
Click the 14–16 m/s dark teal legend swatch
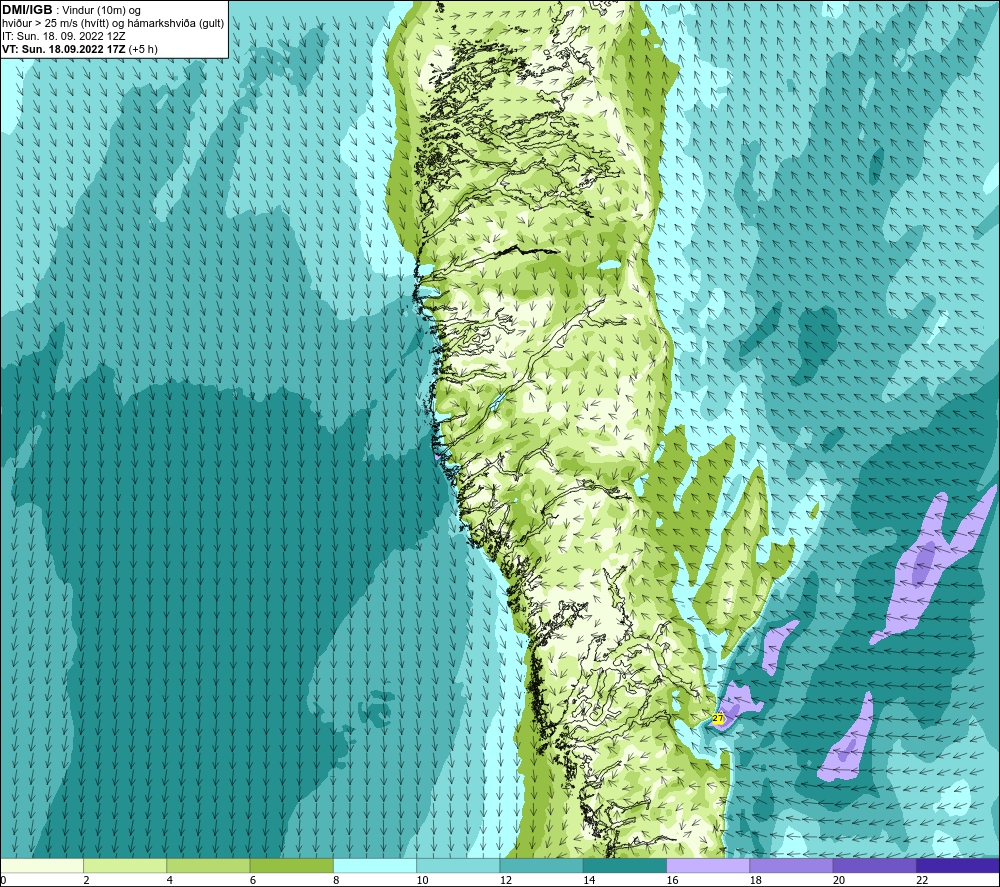click(625, 865)
